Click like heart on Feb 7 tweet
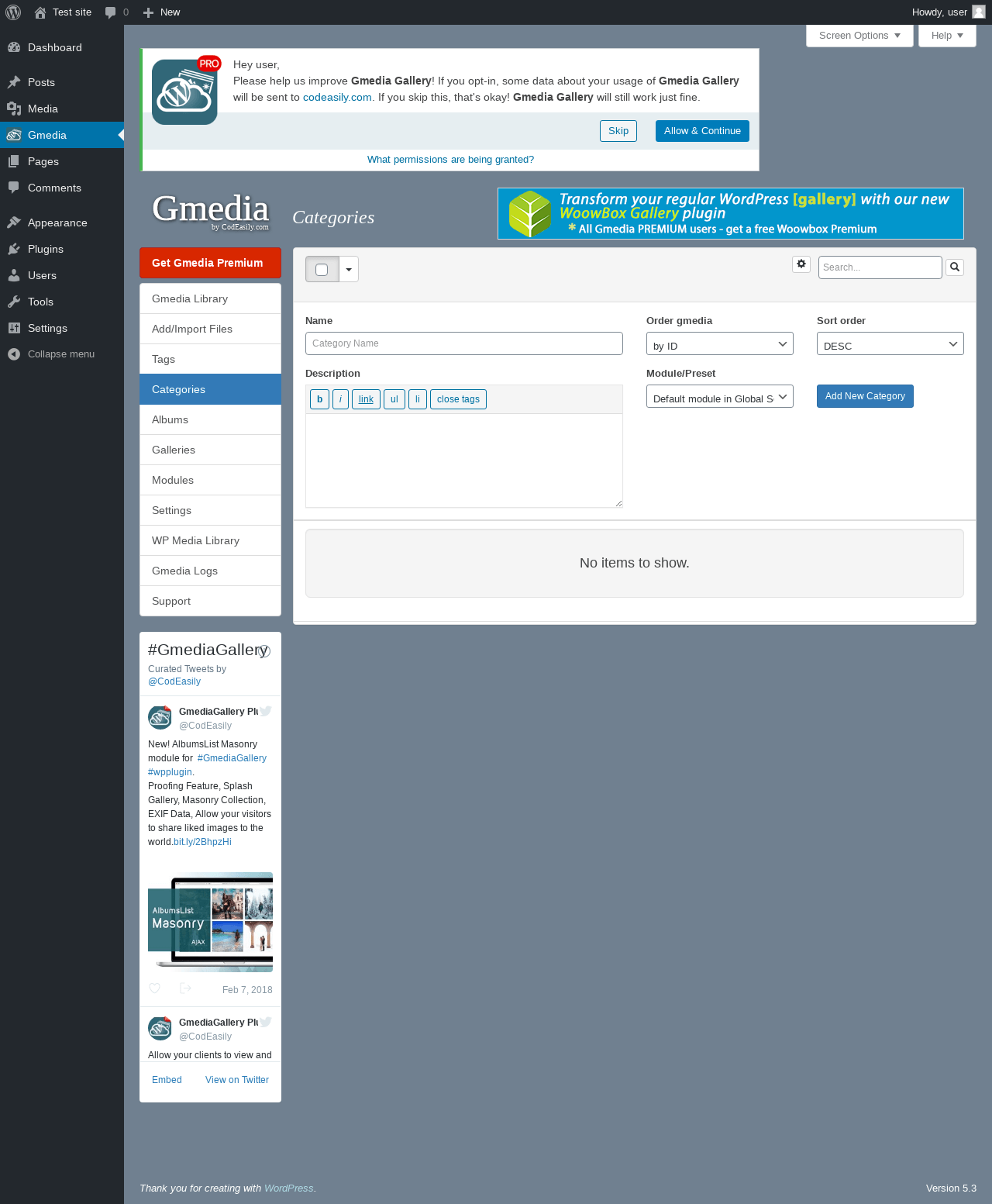Viewport: 992px width, 1204px height. (x=154, y=988)
